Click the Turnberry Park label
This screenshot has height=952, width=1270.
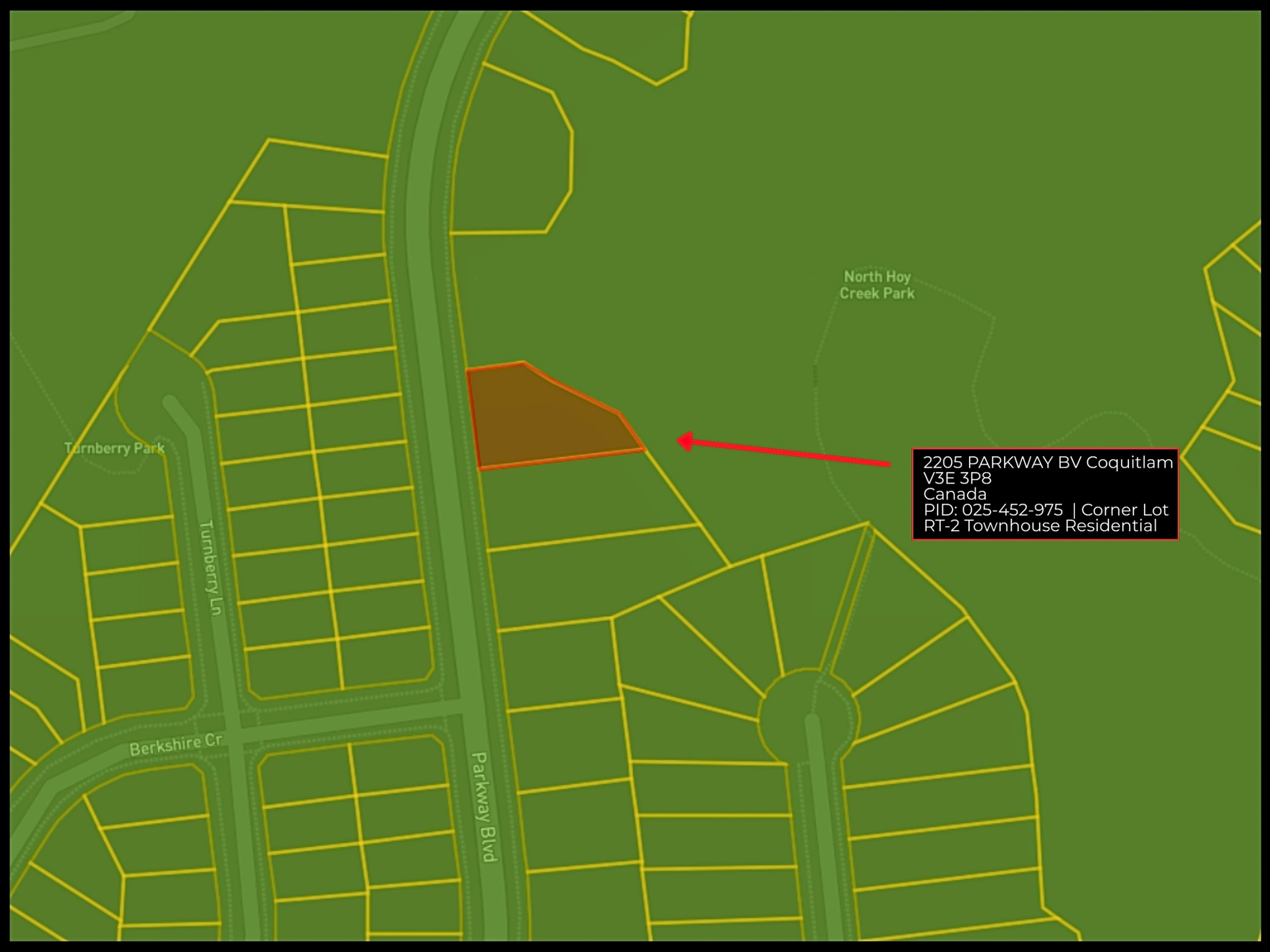[x=114, y=448]
